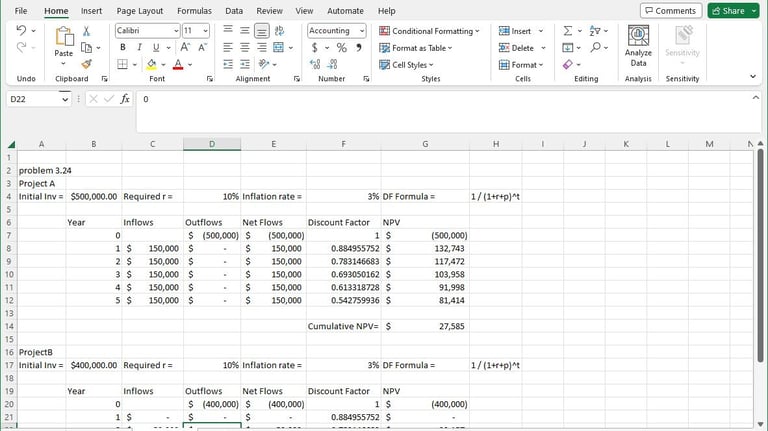Click the Sort & Filter icon
The height and width of the screenshot is (431, 768).
pyautogui.click(x=595, y=31)
